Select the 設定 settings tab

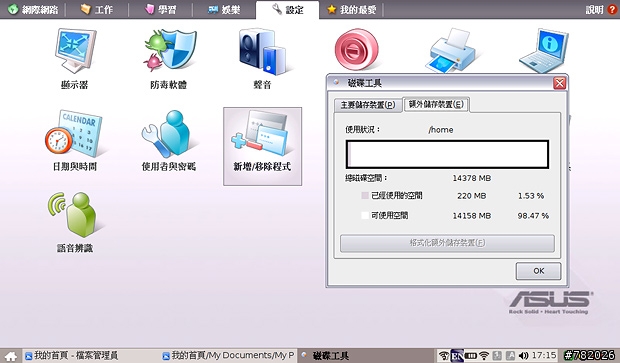click(x=287, y=9)
